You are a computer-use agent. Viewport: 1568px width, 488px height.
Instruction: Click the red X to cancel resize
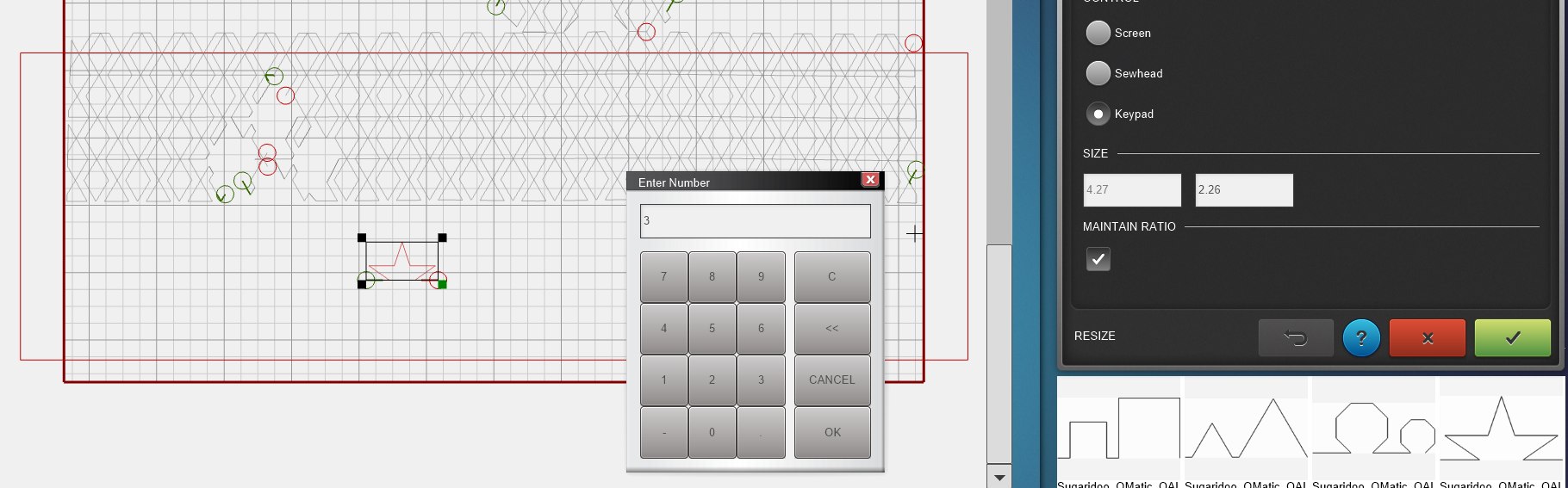(x=1427, y=337)
